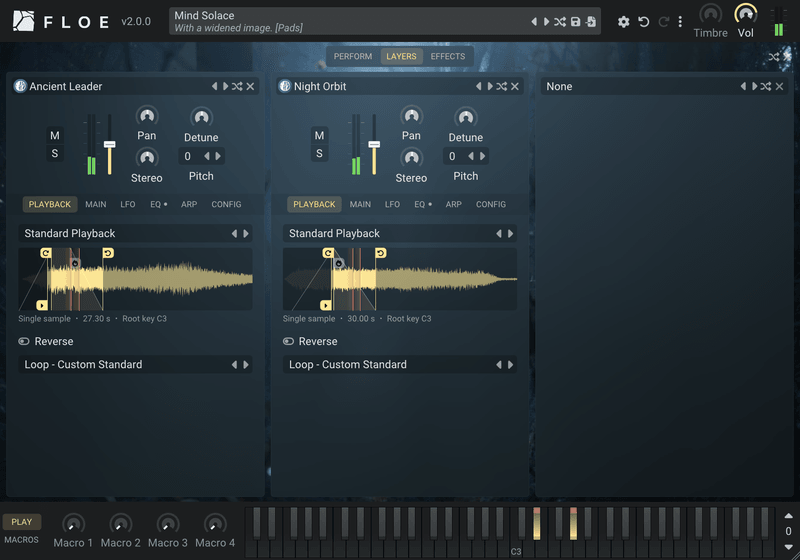Randomize the None layer instrument

pyautogui.click(x=766, y=86)
